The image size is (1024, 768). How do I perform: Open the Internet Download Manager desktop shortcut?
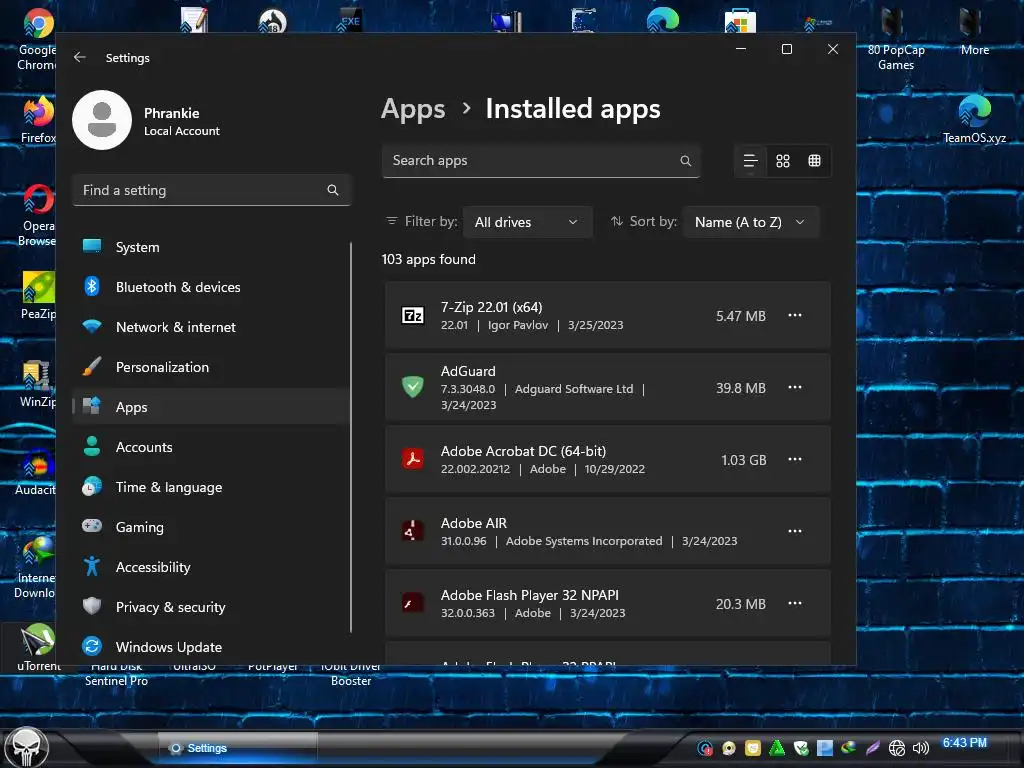coord(36,567)
